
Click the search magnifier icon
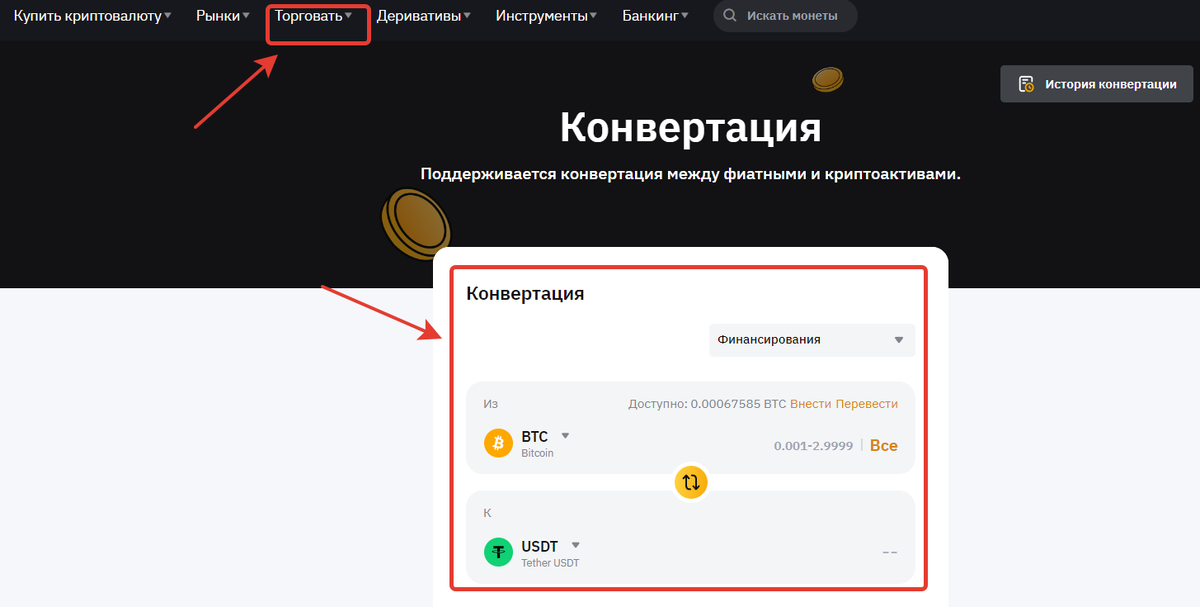click(x=730, y=16)
